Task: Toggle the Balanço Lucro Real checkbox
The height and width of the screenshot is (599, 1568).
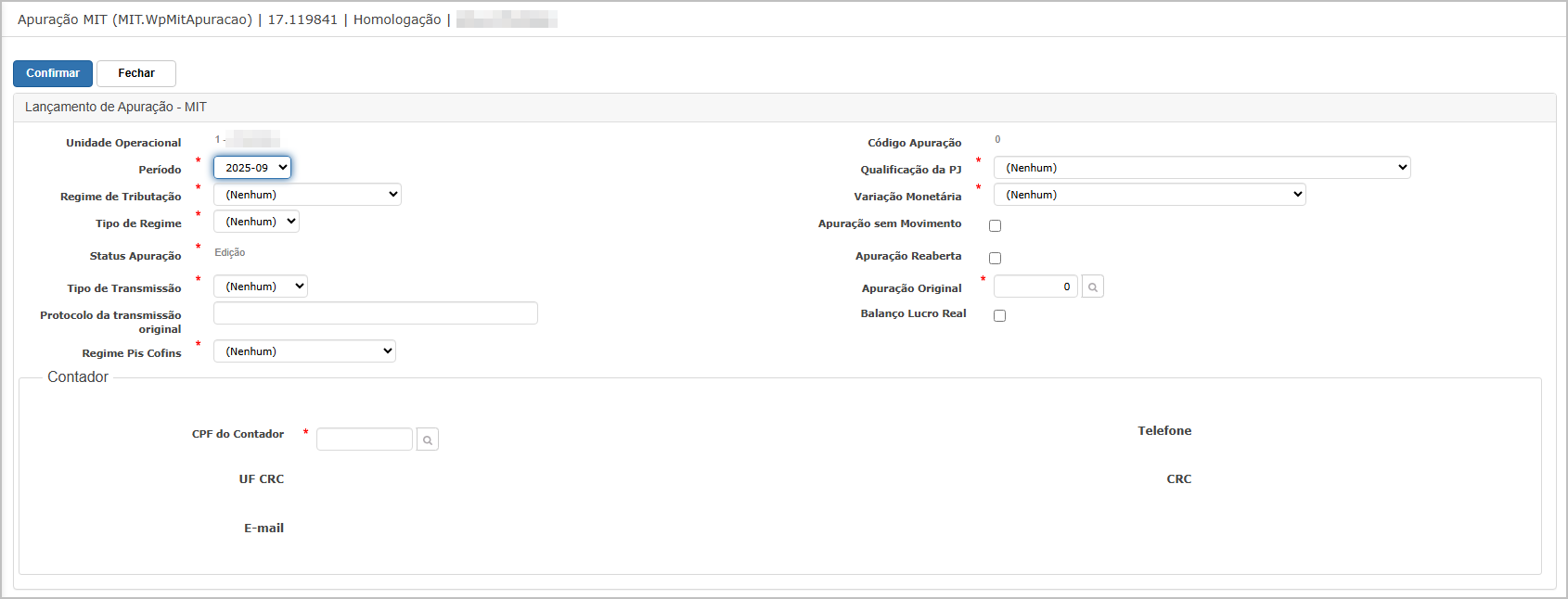Action: 999,316
